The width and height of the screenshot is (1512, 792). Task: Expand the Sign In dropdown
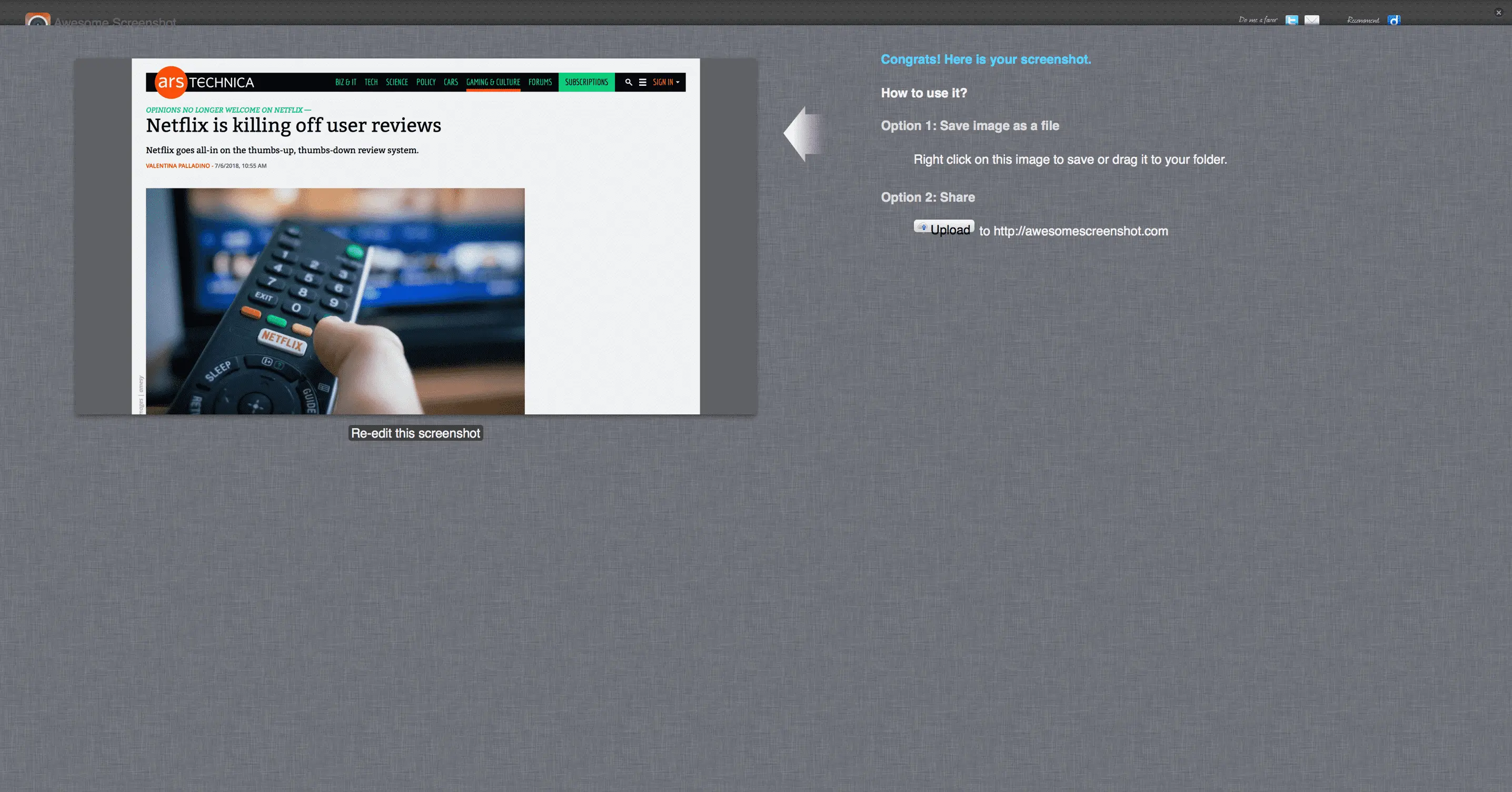pos(665,82)
